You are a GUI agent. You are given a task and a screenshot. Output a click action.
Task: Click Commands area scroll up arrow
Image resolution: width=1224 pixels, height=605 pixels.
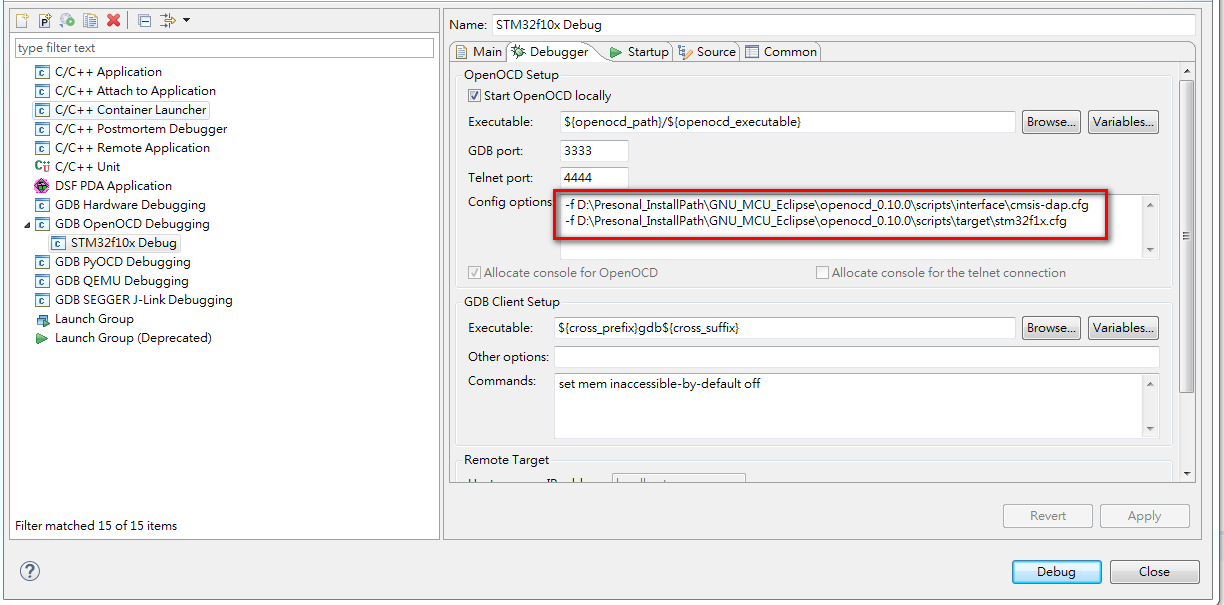tap(1150, 383)
